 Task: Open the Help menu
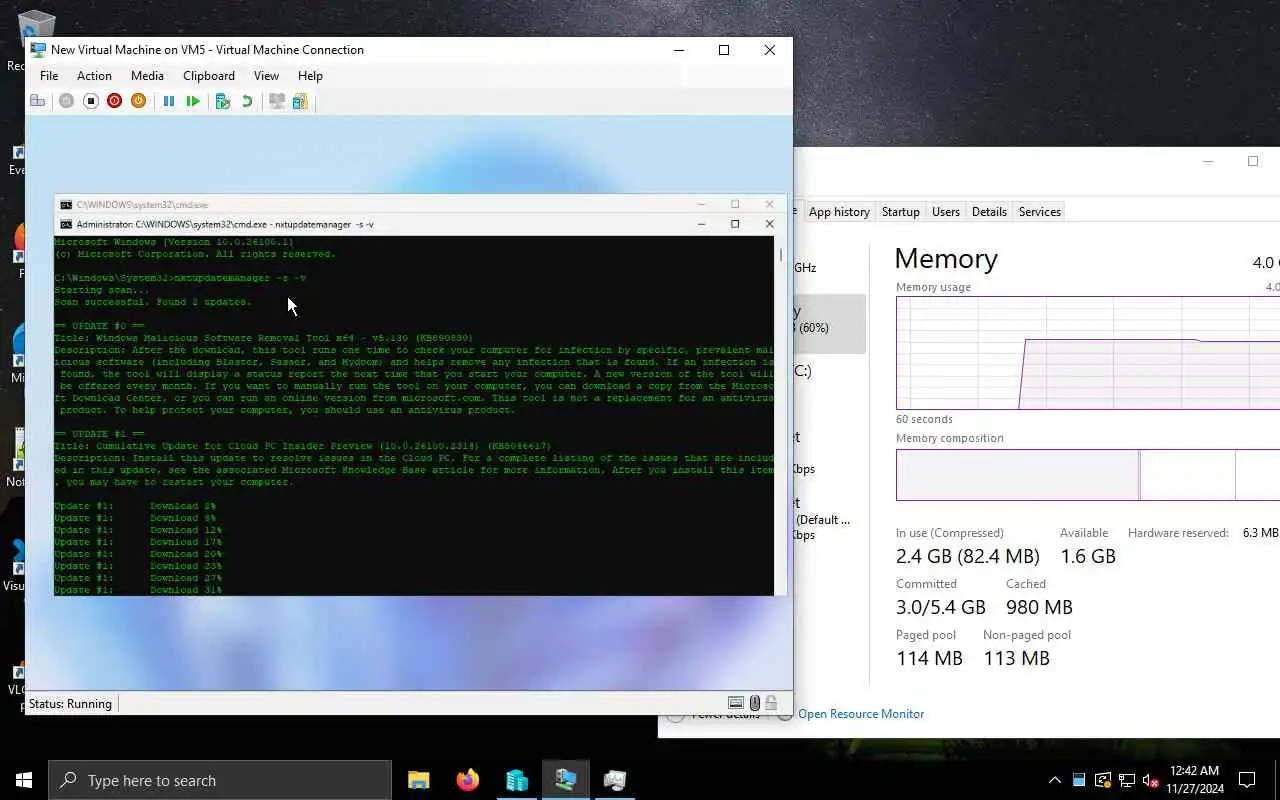[x=310, y=76]
